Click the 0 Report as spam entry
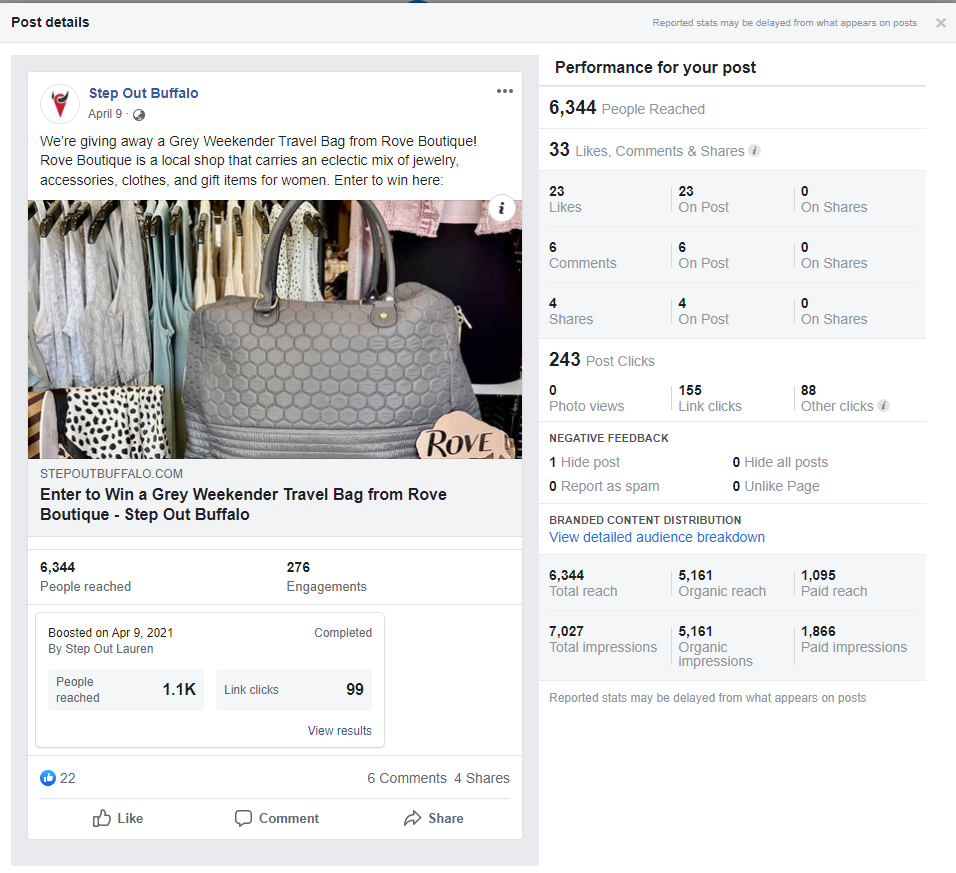This screenshot has width=956, height=873. coord(604,486)
